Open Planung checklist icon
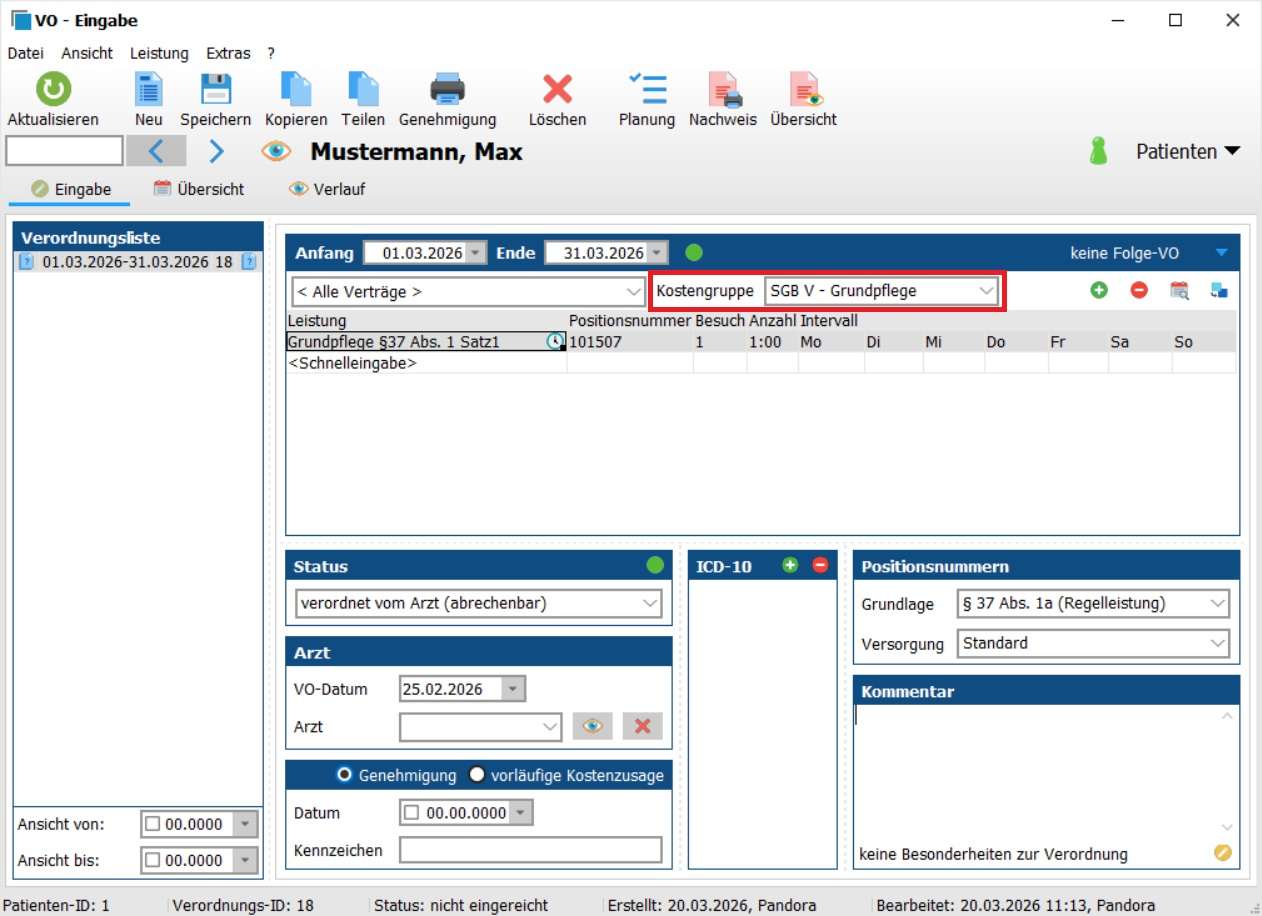Viewport: 1262px width, 916px height. [x=646, y=90]
